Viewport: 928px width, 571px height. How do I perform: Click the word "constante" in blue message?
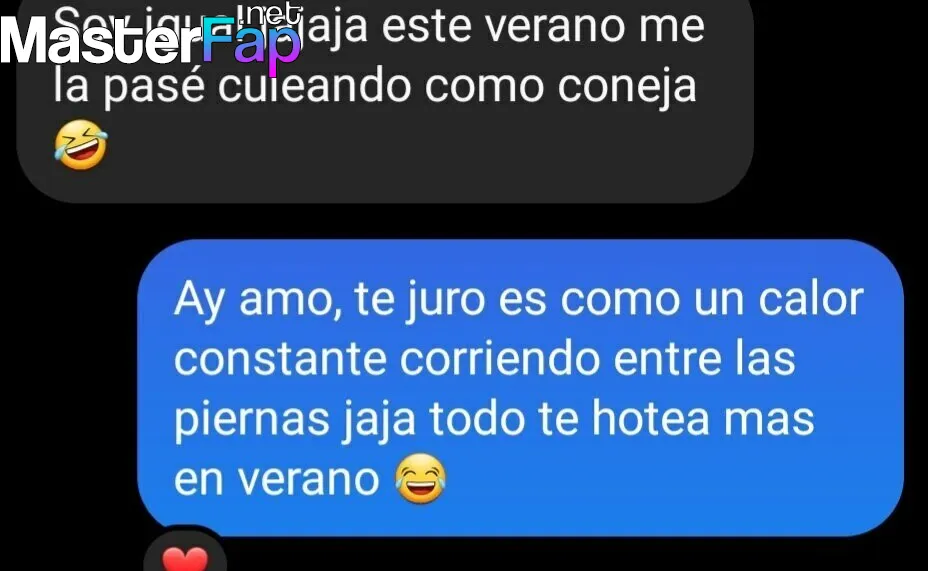click(281, 359)
